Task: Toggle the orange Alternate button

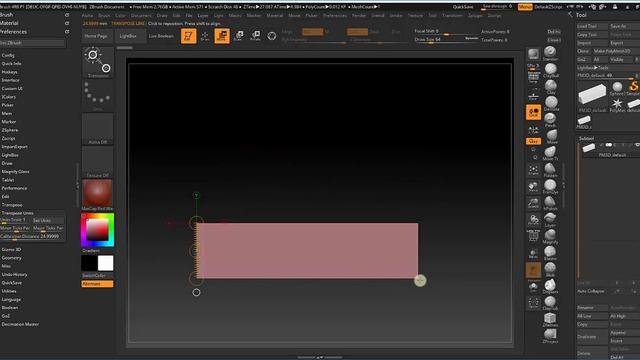Action: coord(97,284)
